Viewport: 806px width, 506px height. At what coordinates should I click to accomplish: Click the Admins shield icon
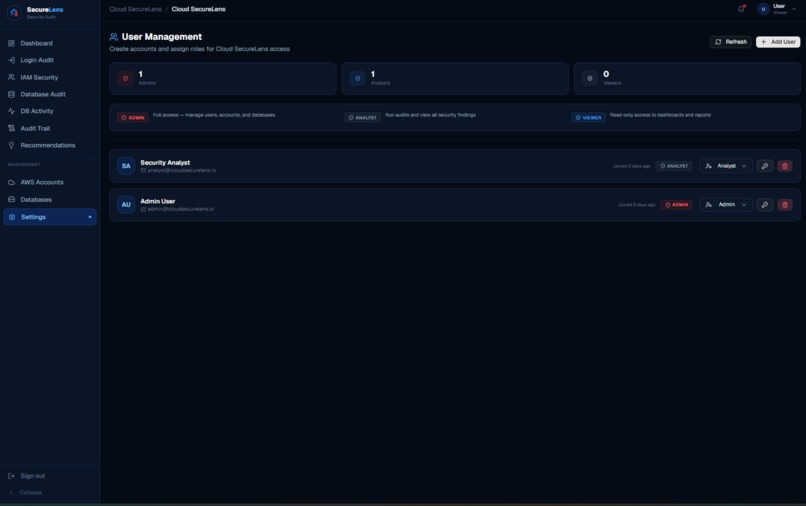click(x=125, y=79)
